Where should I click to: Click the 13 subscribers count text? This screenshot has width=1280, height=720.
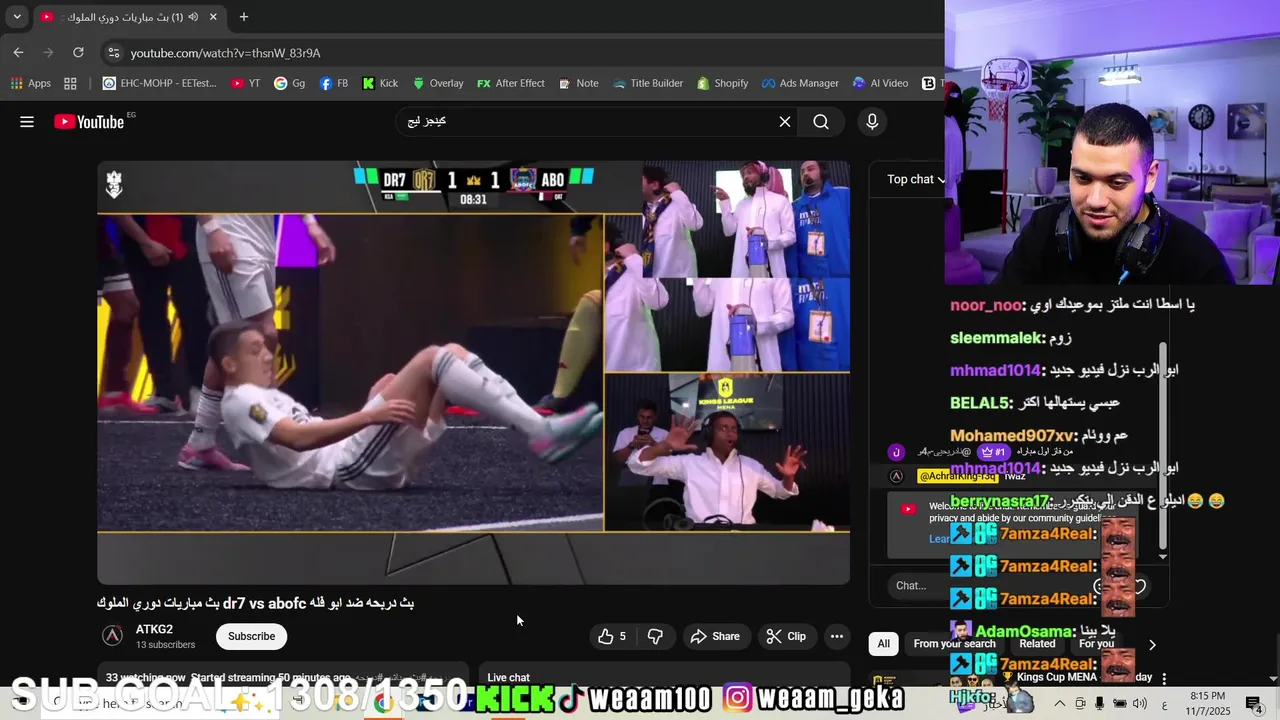coord(165,645)
